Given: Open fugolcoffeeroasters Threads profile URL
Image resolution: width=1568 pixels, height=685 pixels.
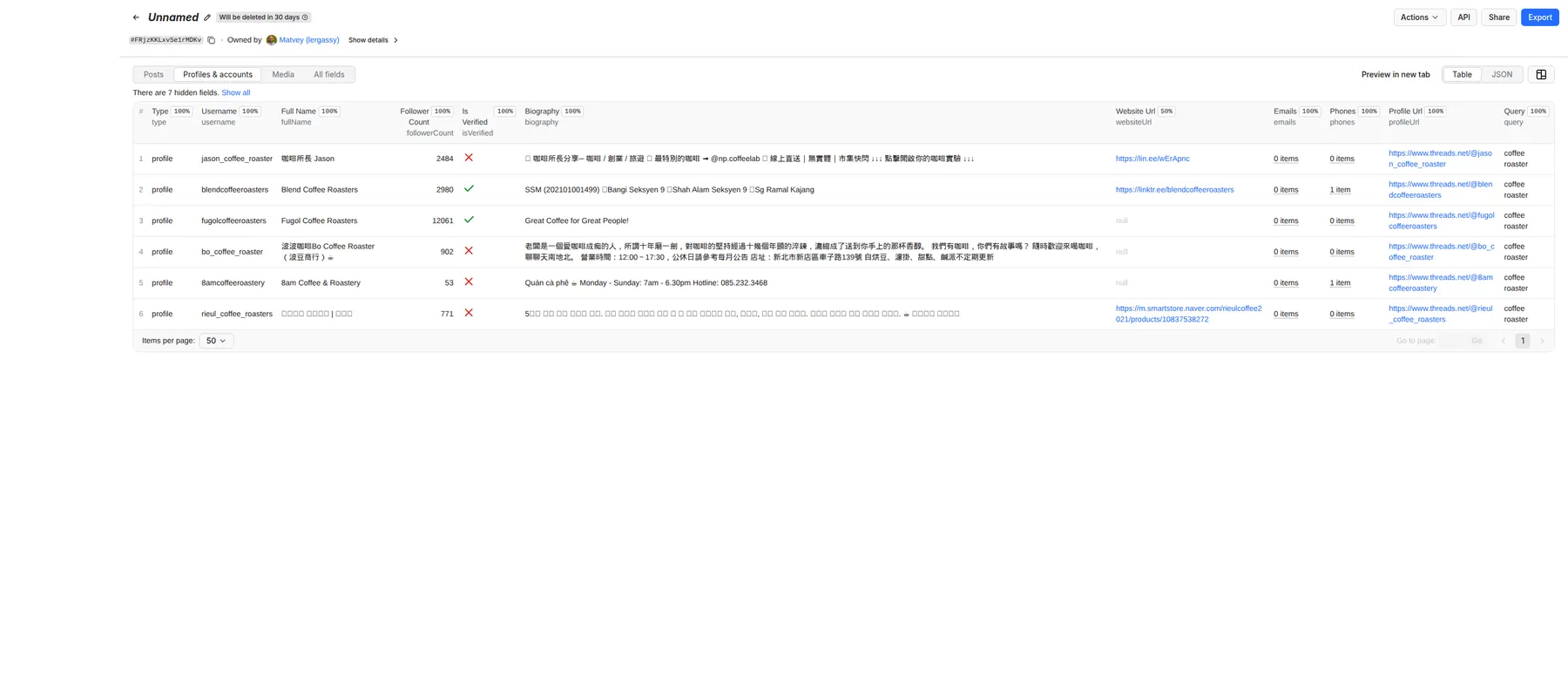Looking at the screenshot, I should 1442,220.
